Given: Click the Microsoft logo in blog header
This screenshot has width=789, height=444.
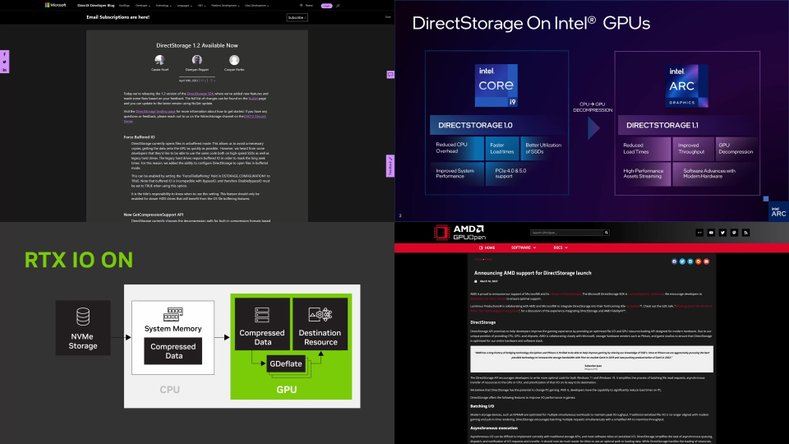Looking at the screenshot, I should tap(55, 5).
